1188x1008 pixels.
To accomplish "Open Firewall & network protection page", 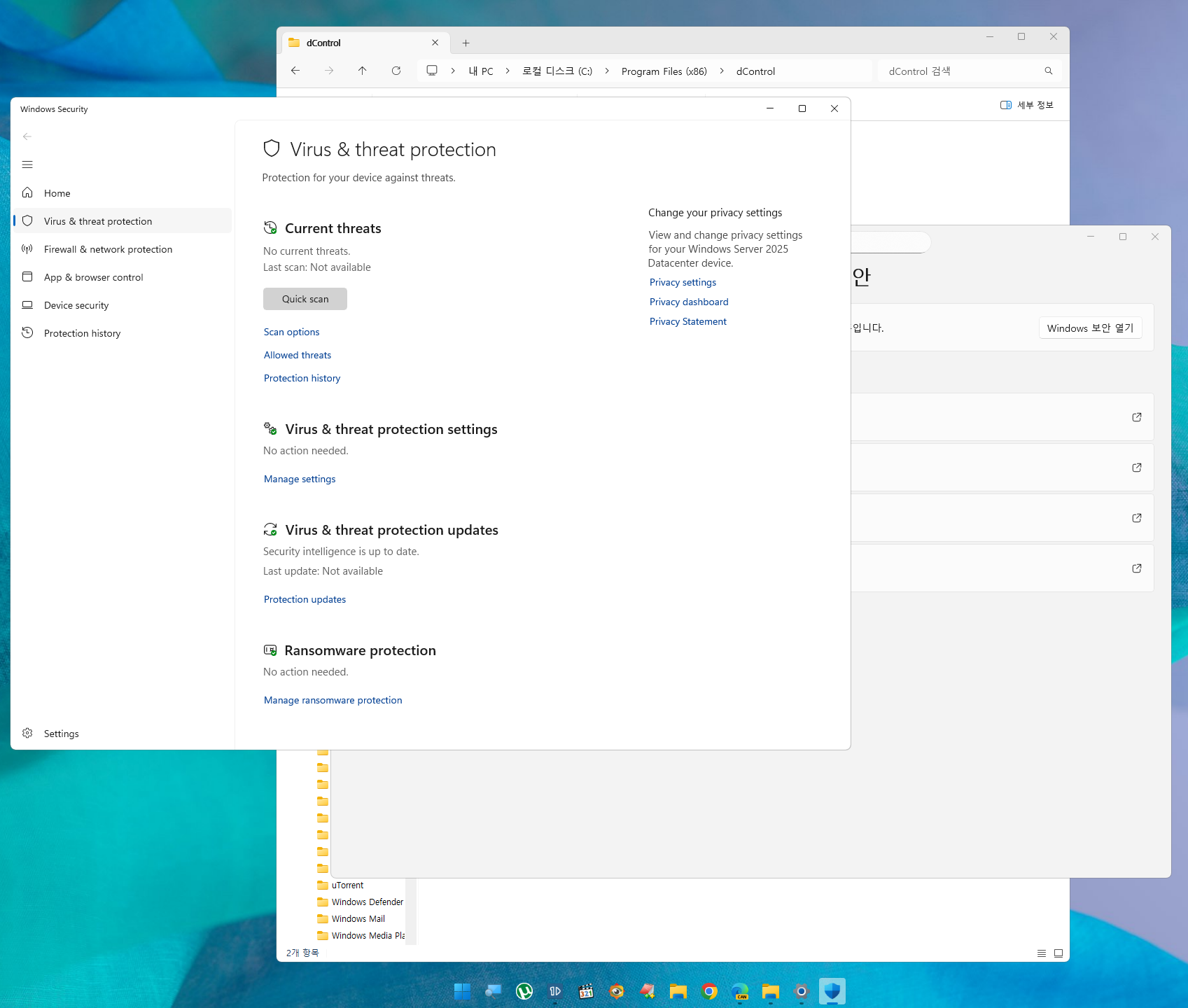I will 122,249.
